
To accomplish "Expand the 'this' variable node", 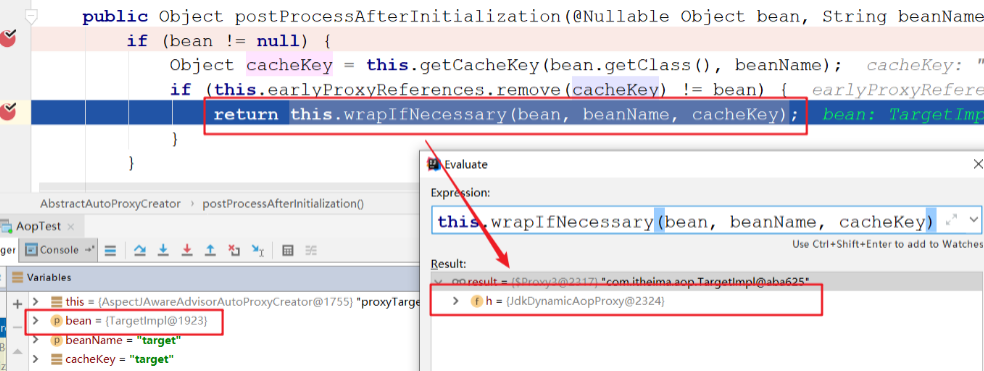I will tap(36, 302).
